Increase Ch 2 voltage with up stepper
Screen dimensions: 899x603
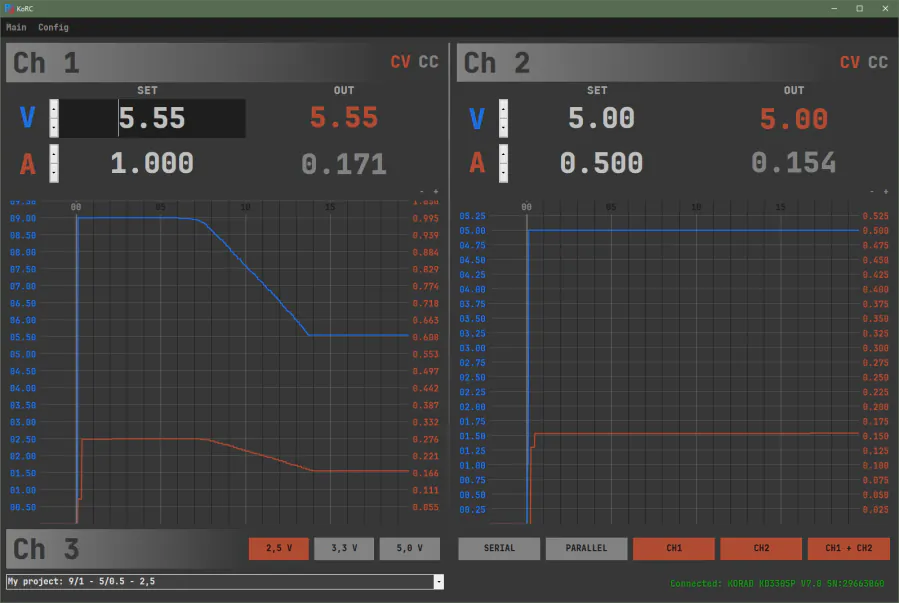(503, 108)
